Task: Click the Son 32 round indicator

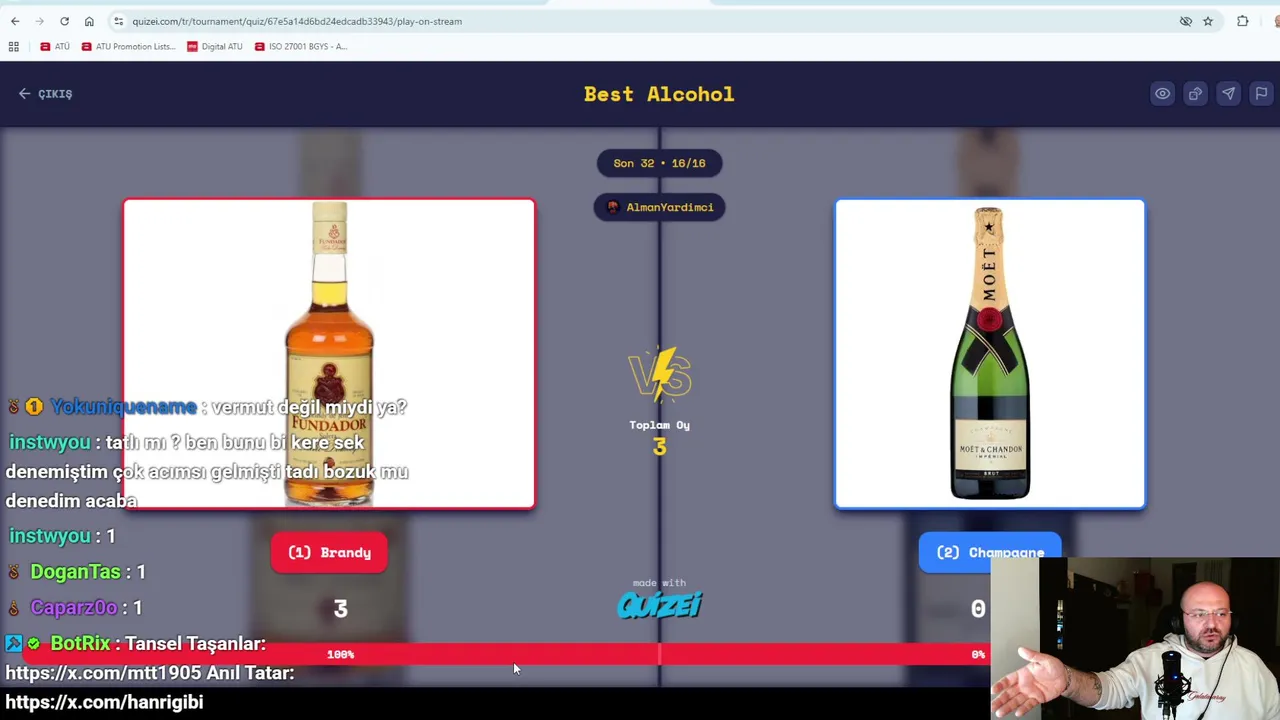Action: pos(659,163)
